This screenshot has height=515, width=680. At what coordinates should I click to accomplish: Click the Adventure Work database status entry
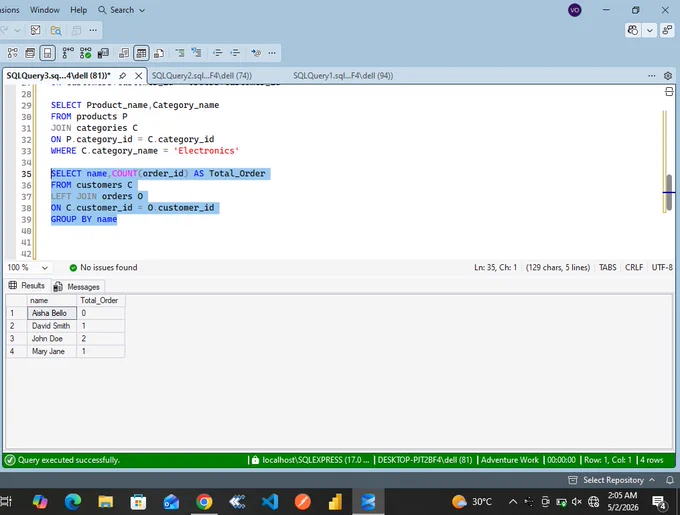510,460
